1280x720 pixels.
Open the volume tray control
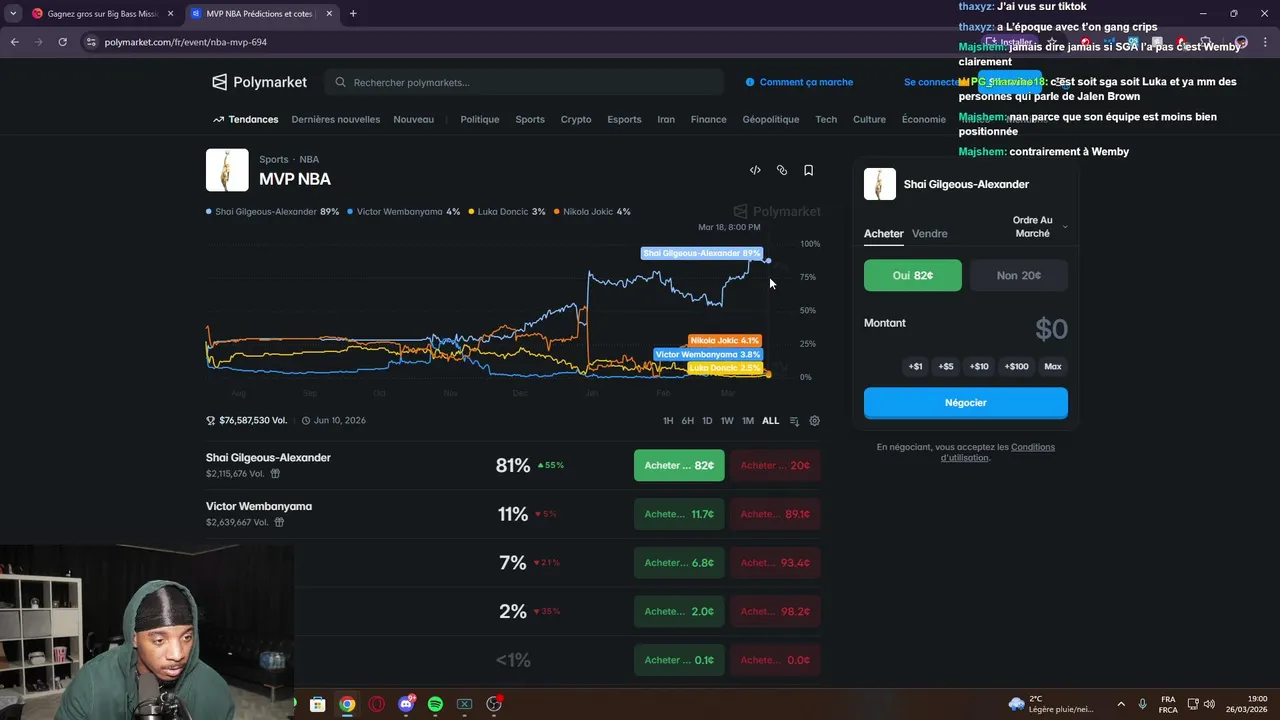[1209, 704]
